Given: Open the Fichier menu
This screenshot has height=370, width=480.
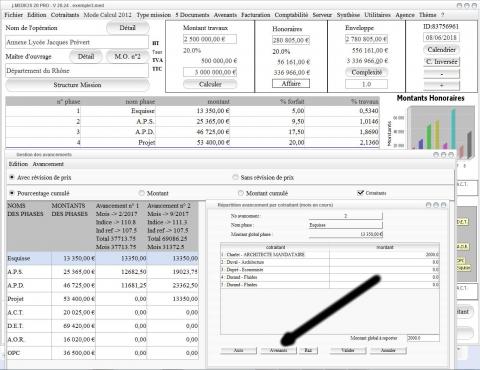Looking at the screenshot, I should tap(13, 15).
